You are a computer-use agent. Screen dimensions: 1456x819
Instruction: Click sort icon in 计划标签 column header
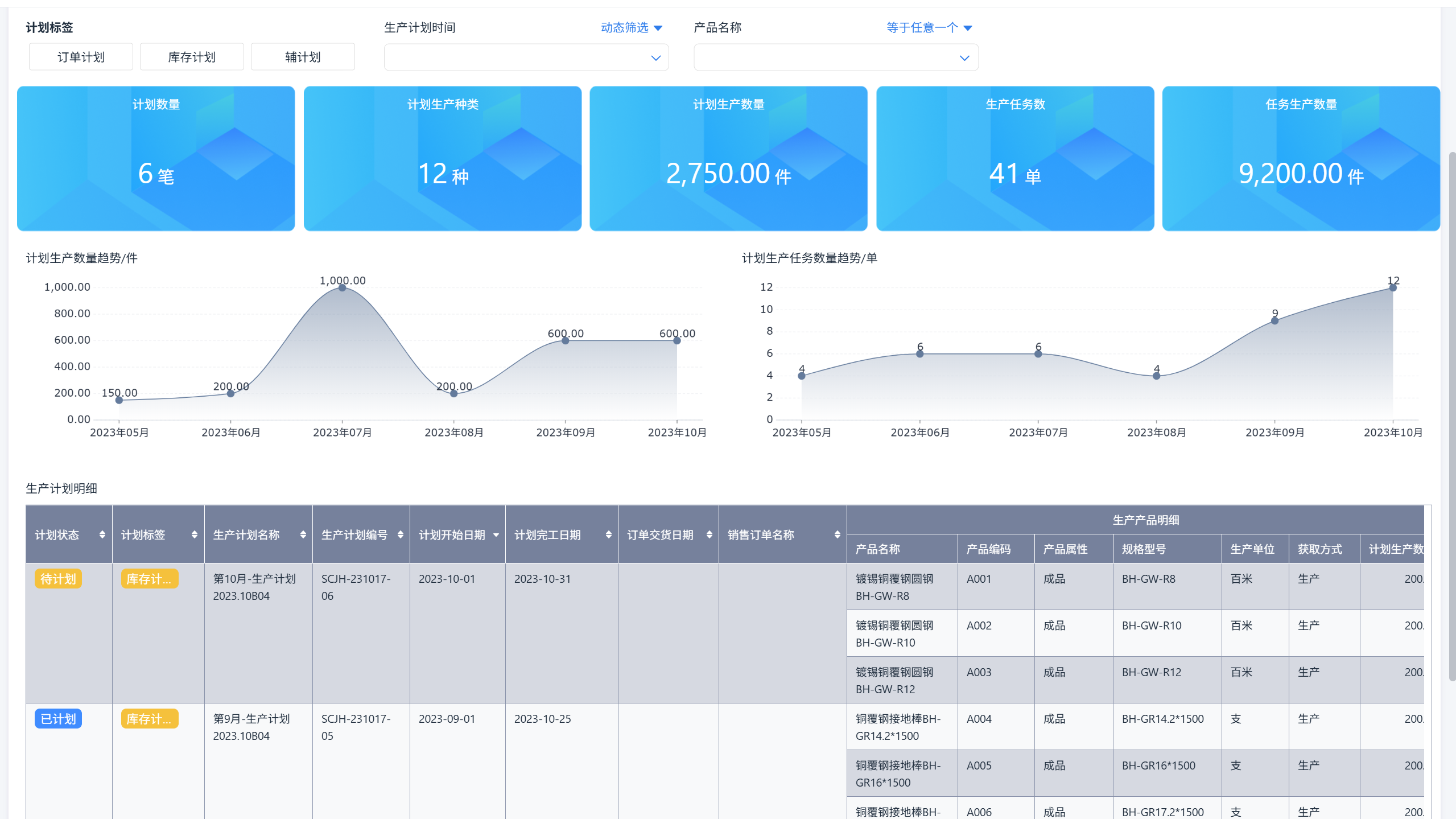195,534
